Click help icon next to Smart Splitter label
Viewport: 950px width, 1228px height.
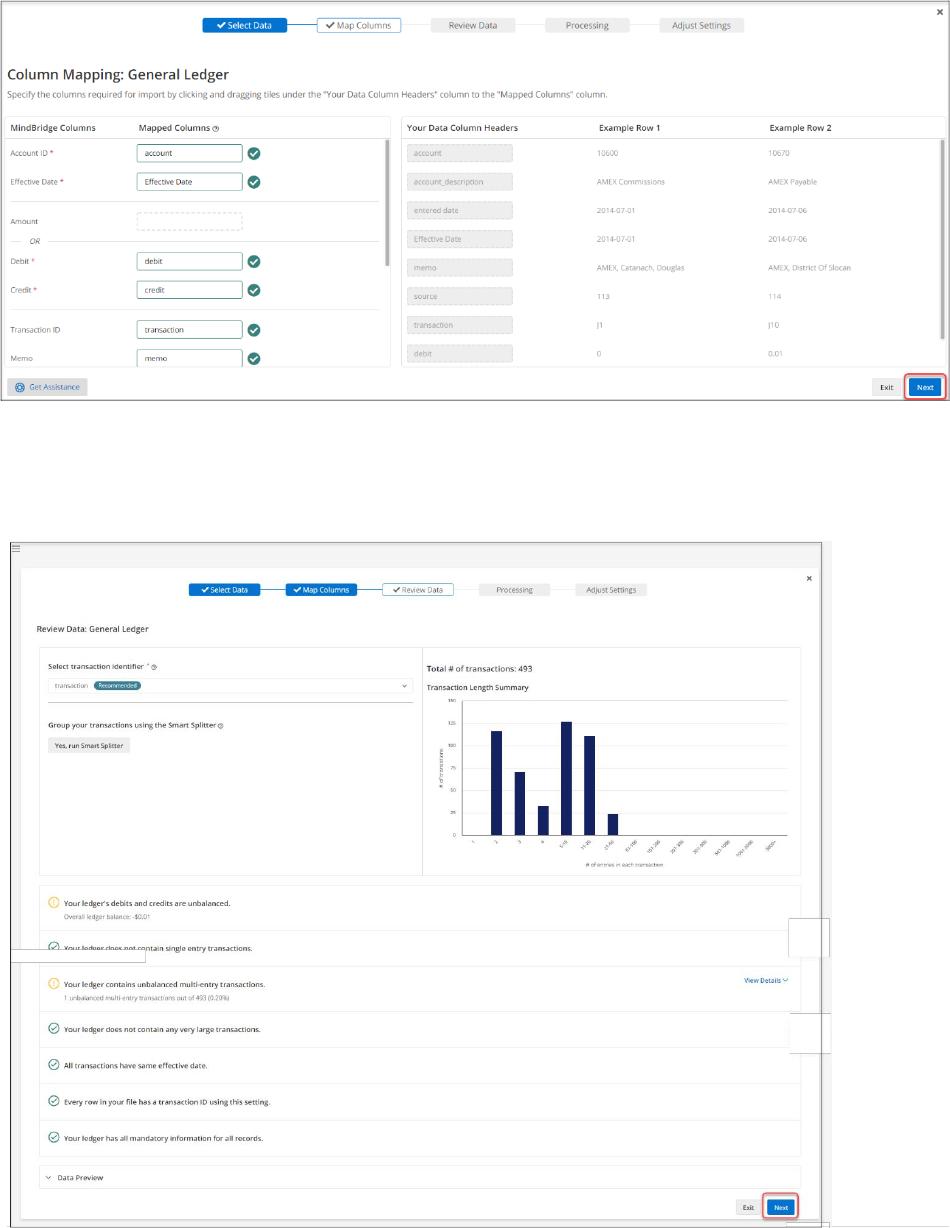tap(220, 725)
